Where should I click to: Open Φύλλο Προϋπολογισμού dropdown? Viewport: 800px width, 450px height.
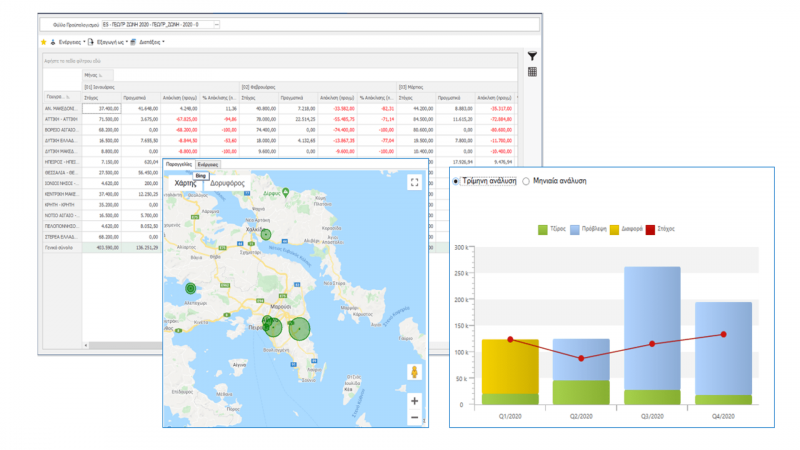216,24
